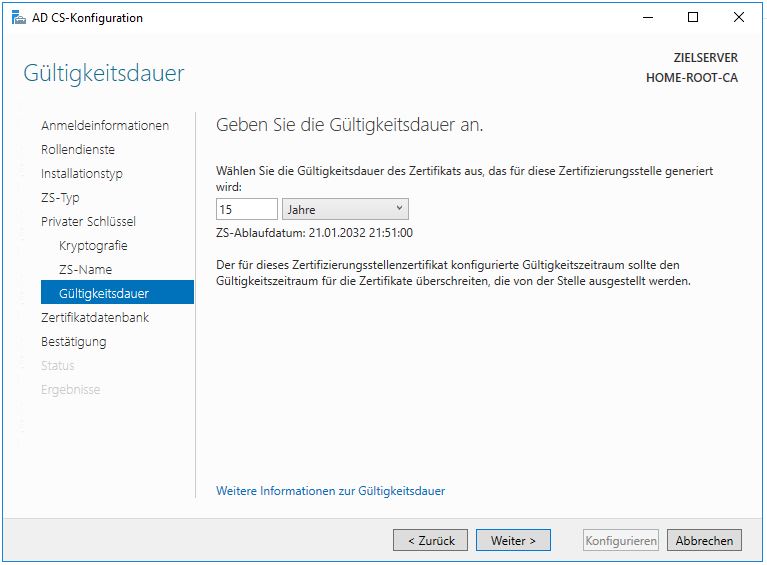The width and height of the screenshot is (767, 565).
Task: Expand the Jahre unit dropdown
Action: pos(345,209)
